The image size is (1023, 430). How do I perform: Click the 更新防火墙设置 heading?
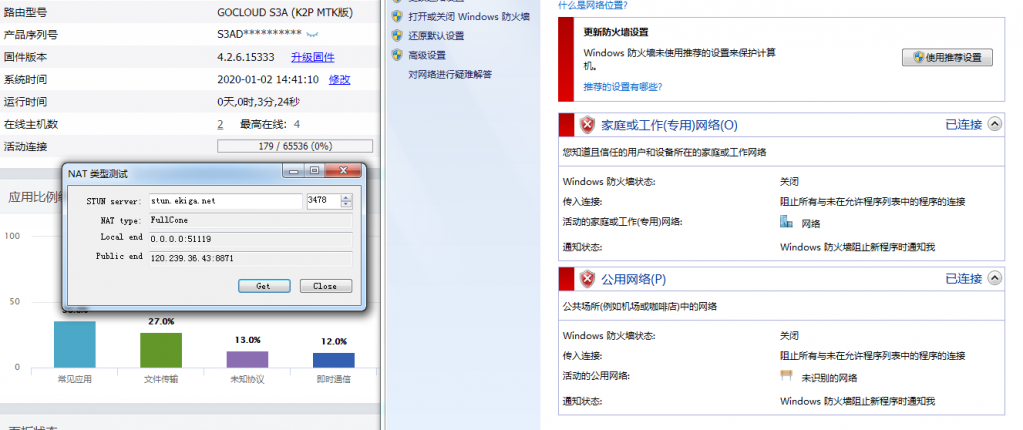click(x=615, y=32)
